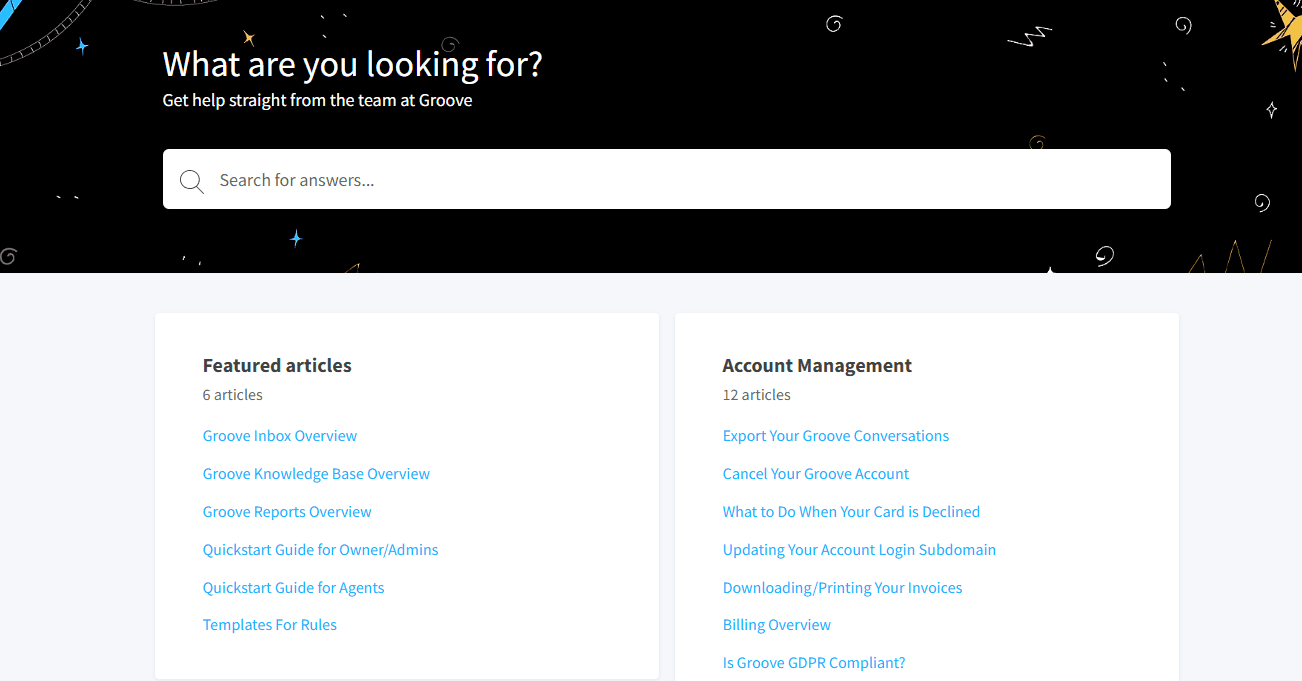
Task: Click the 12 articles count label
Action: click(x=756, y=395)
